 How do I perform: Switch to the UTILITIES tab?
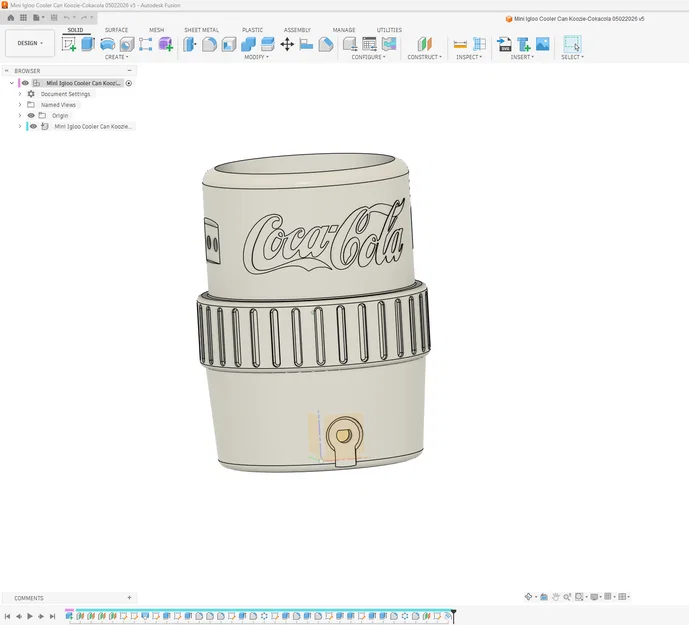click(389, 30)
